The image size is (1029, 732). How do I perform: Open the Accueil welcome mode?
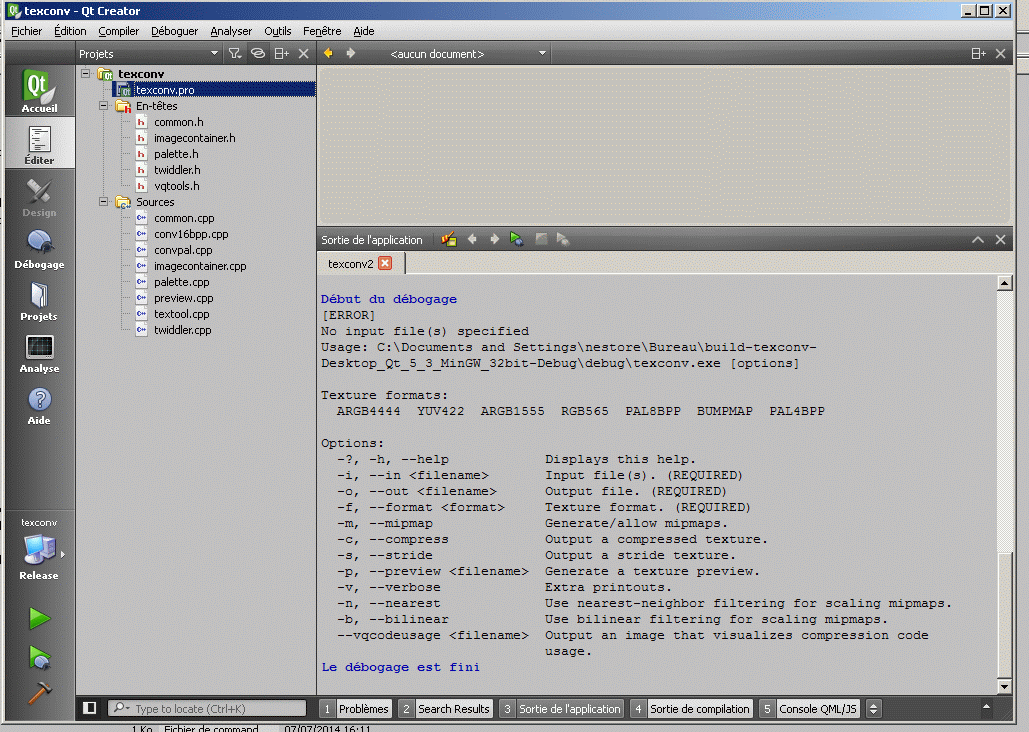coord(39,91)
